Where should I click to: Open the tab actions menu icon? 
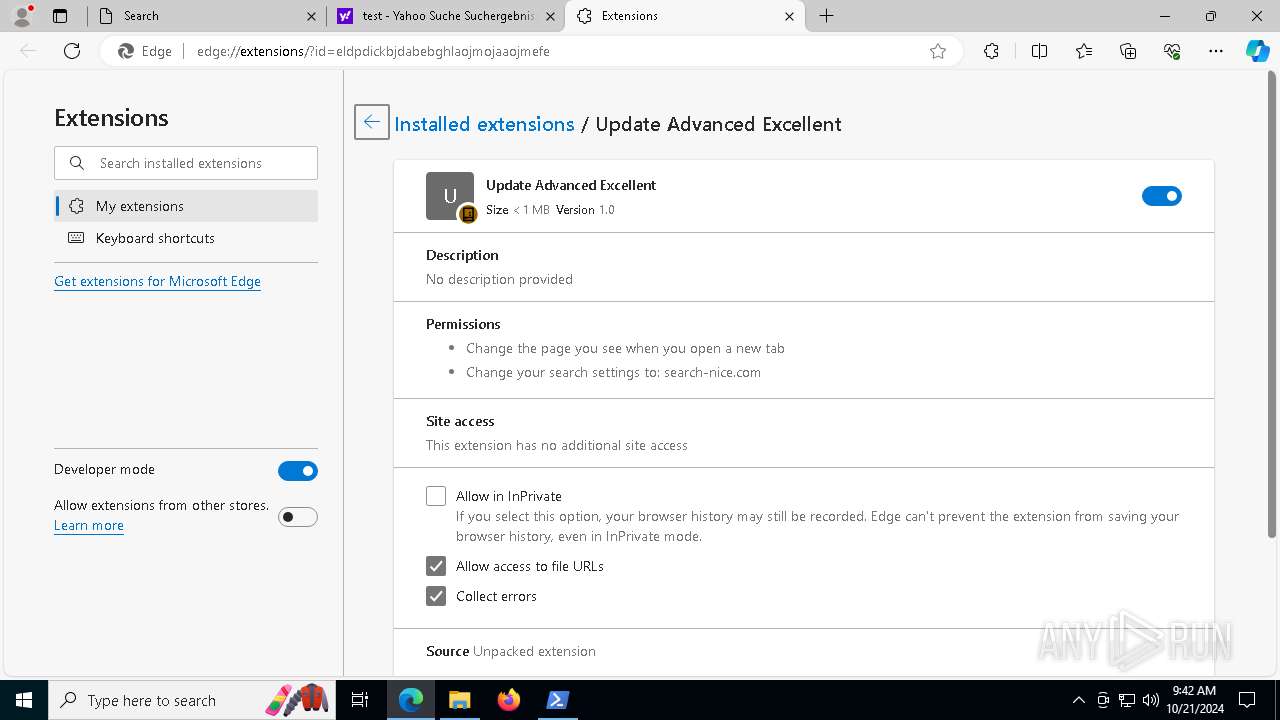point(60,16)
